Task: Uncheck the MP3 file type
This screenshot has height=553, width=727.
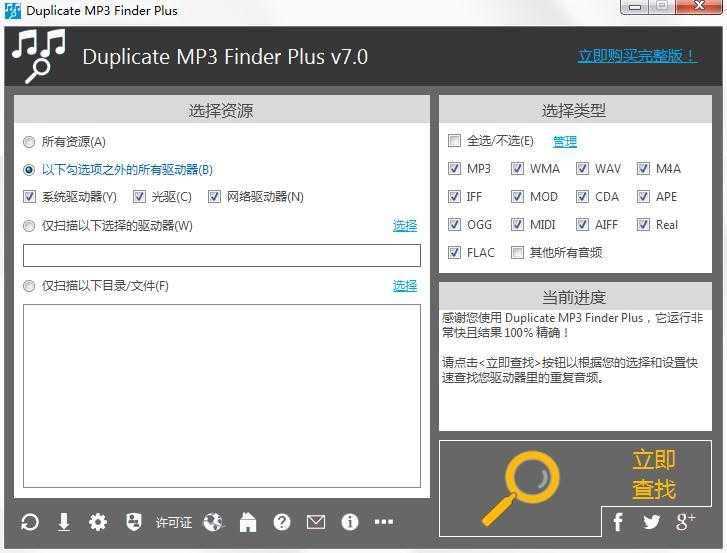Action: coord(454,169)
